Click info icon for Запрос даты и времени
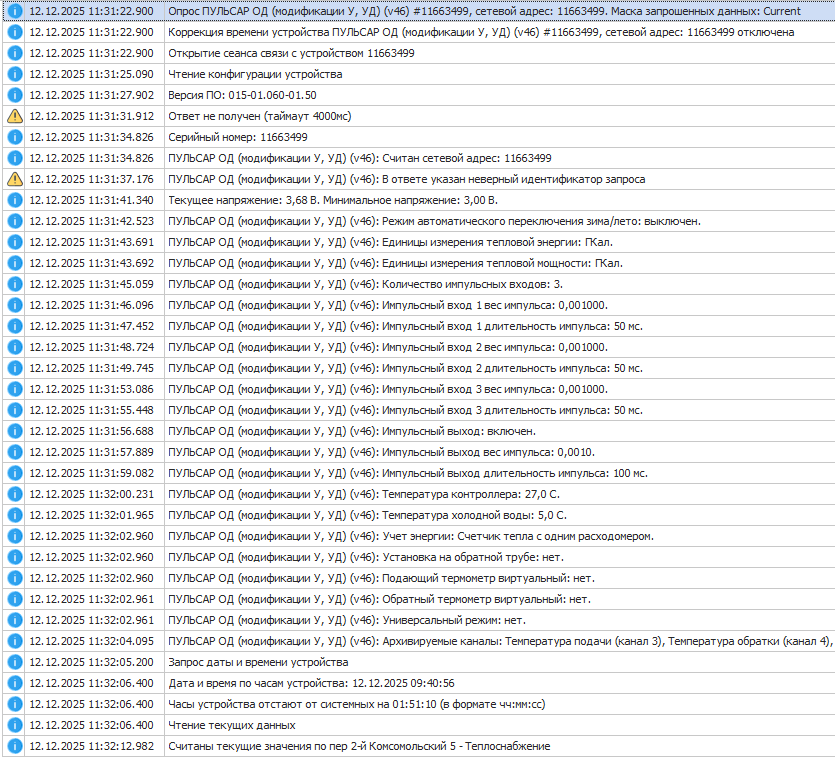This screenshot has height=757, width=835. [x=14, y=662]
